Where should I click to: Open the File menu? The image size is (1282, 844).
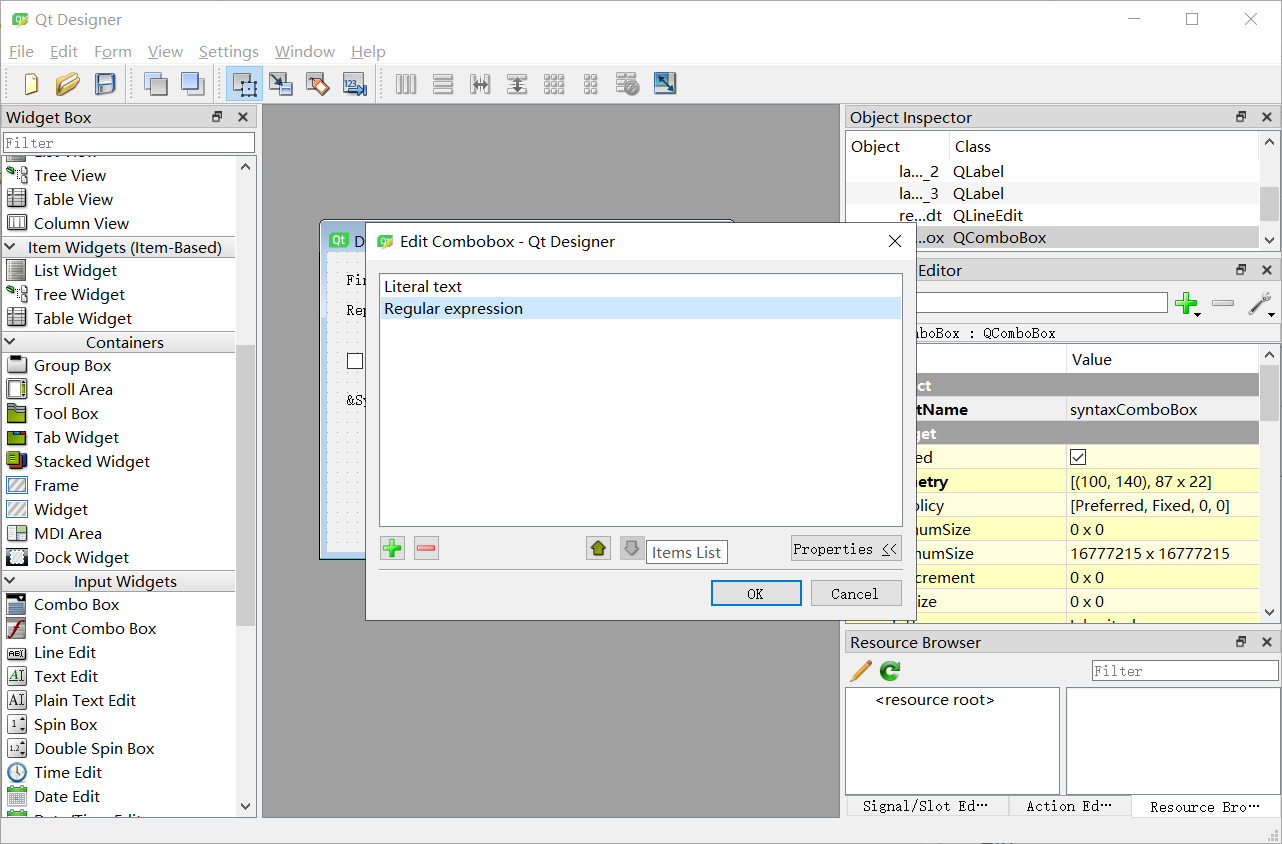click(x=21, y=52)
